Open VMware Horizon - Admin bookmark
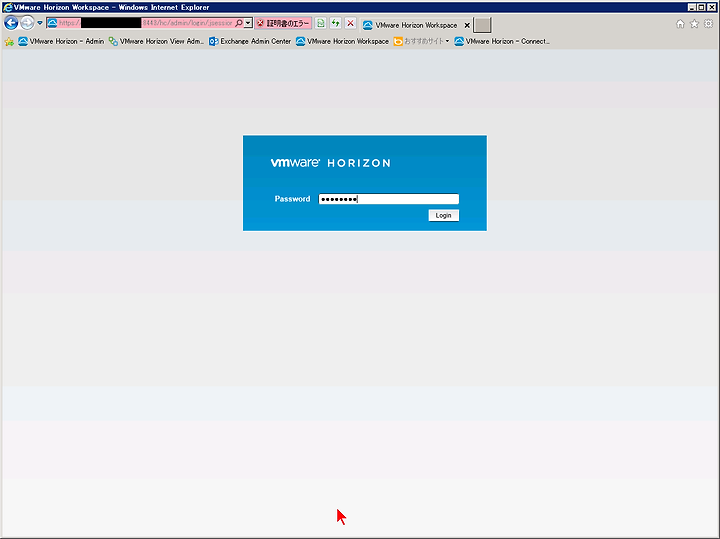 [61, 41]
